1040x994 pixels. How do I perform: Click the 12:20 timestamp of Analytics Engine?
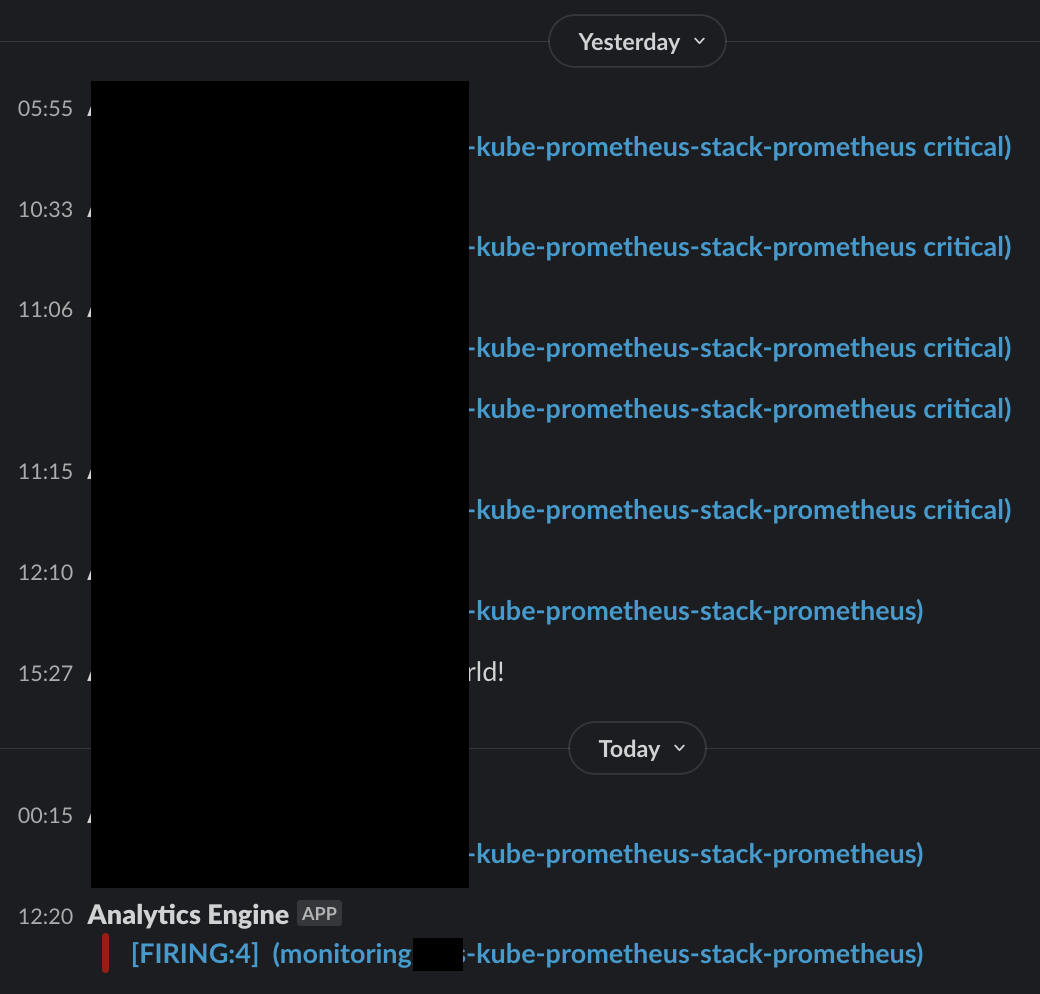[44, 916]
